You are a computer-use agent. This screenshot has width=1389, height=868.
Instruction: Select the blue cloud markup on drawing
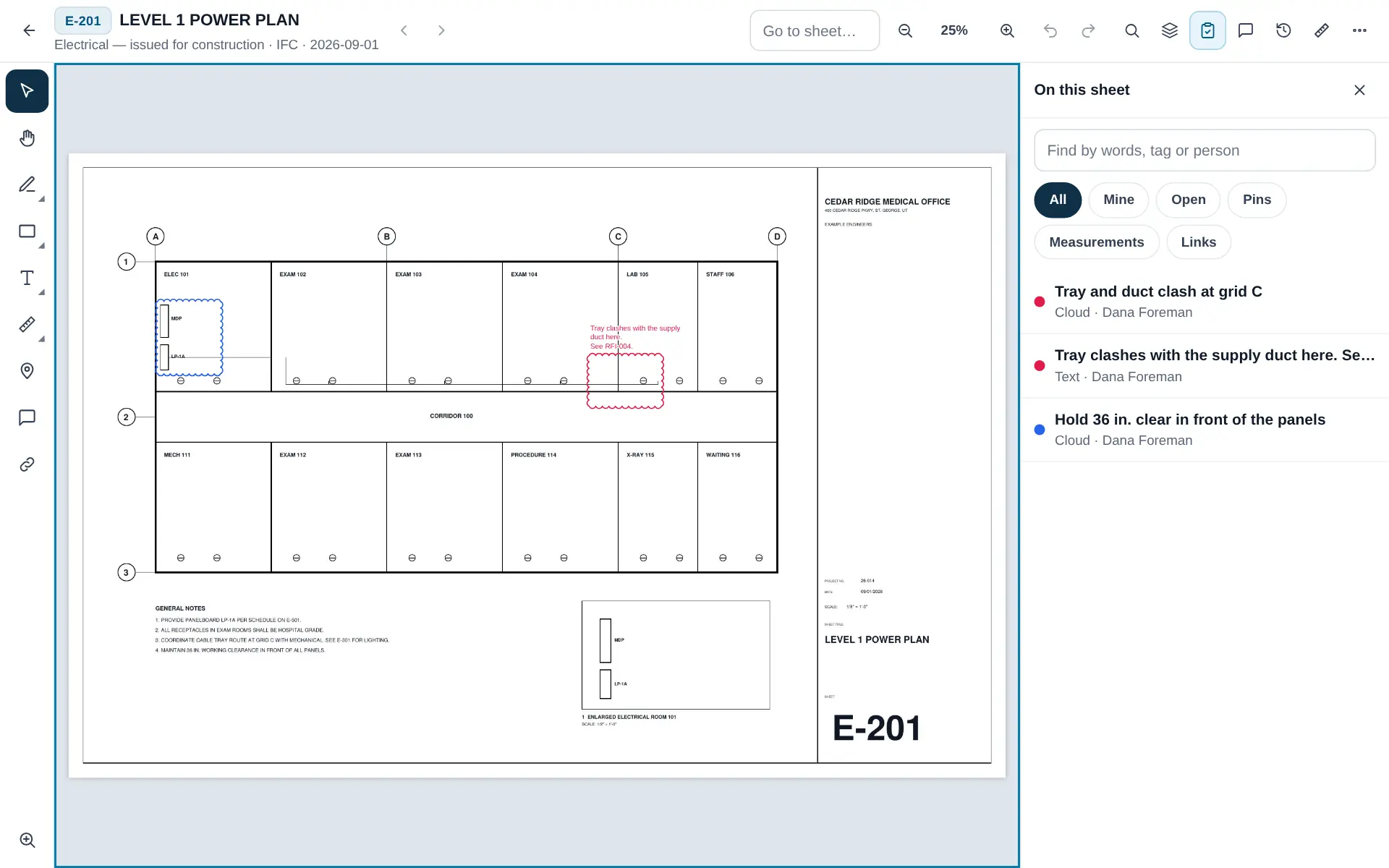coord(190,337)
